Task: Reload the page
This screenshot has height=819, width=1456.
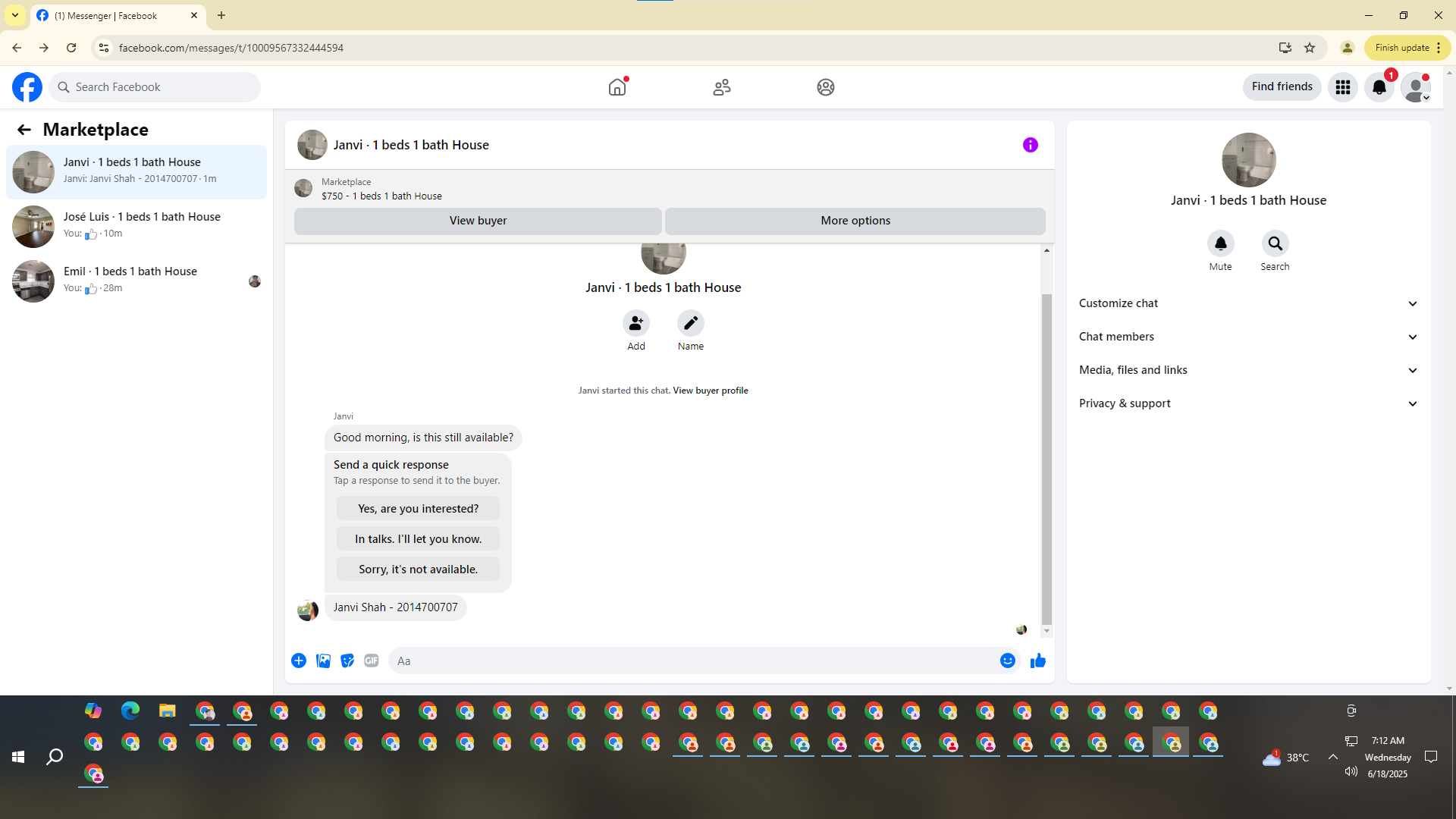Action: coord(71,48)
